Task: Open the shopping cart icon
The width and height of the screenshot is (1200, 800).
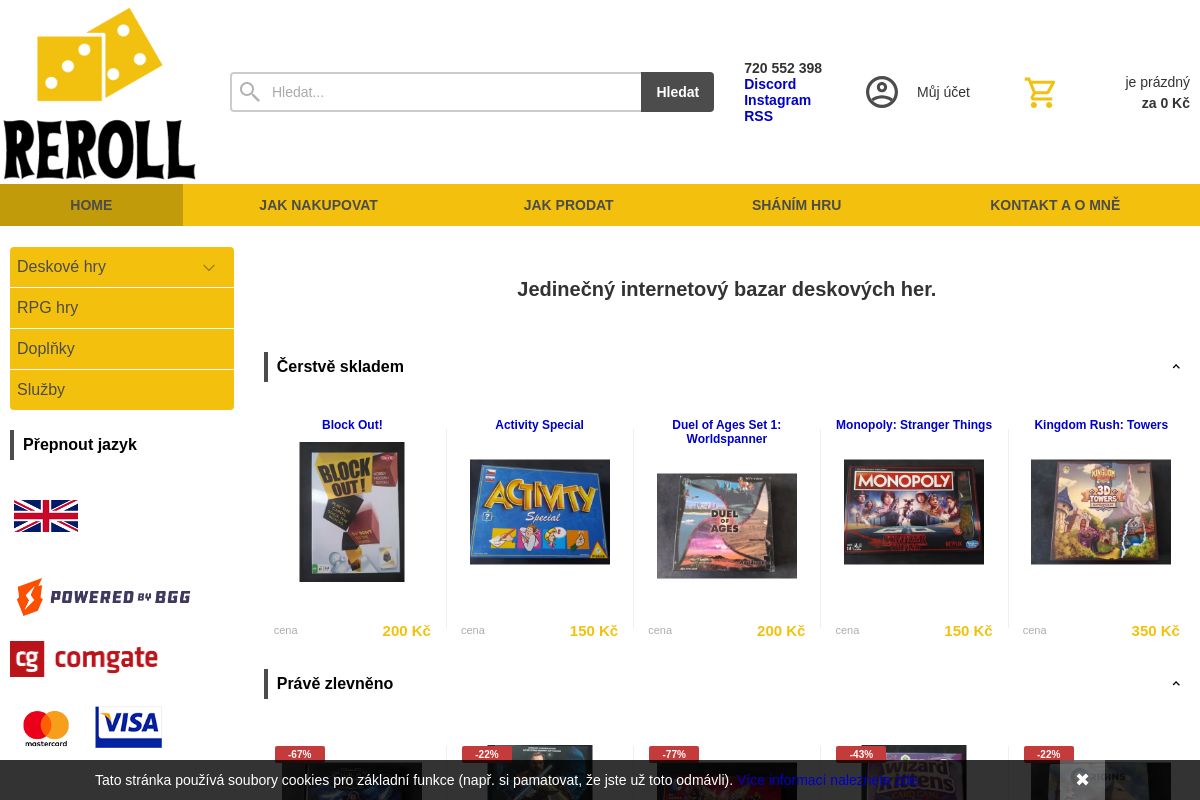Action: [1040, 93]
